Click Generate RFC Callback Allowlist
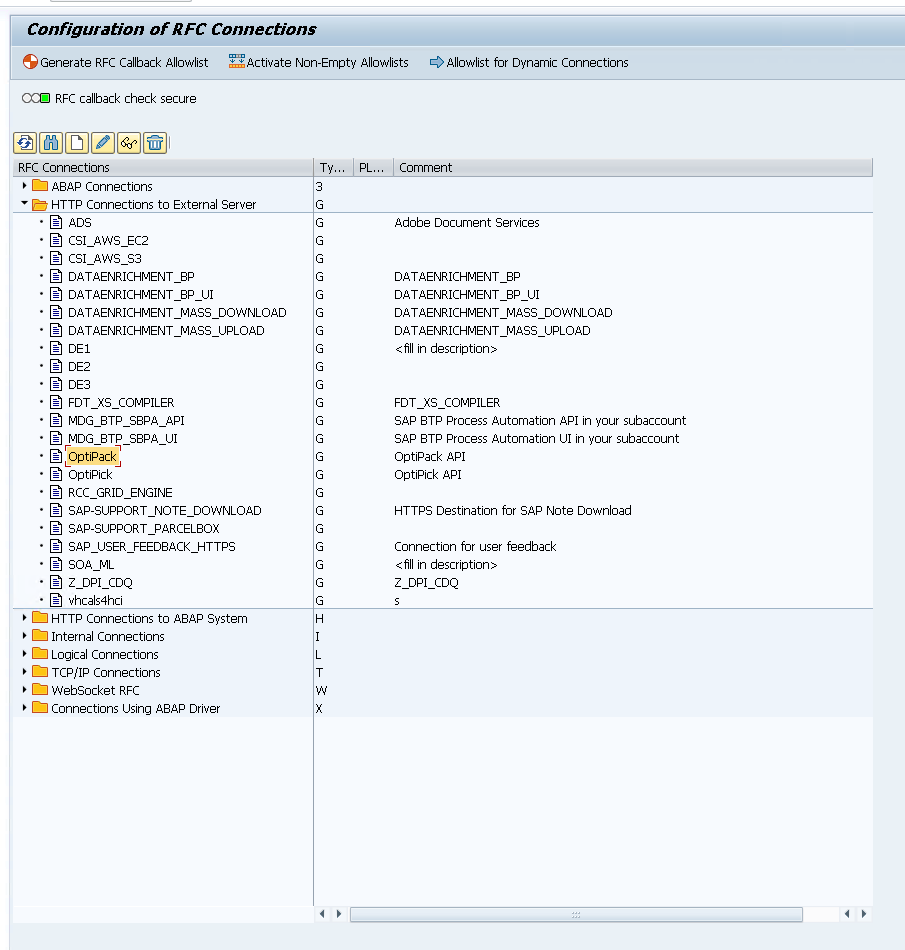Viewport: 905px width, 950px height. pos(115,63)
